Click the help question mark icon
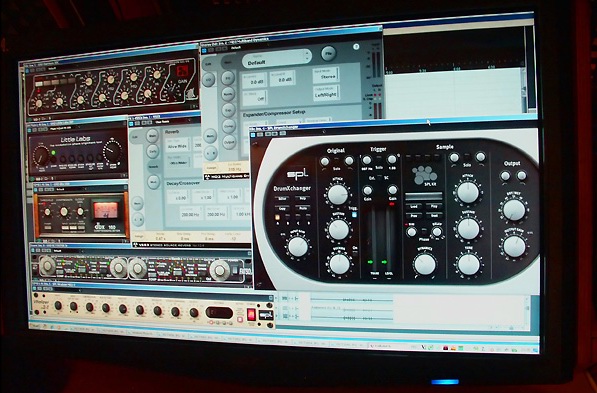Viewport: 597px width, 393px height. click(356, 47)
